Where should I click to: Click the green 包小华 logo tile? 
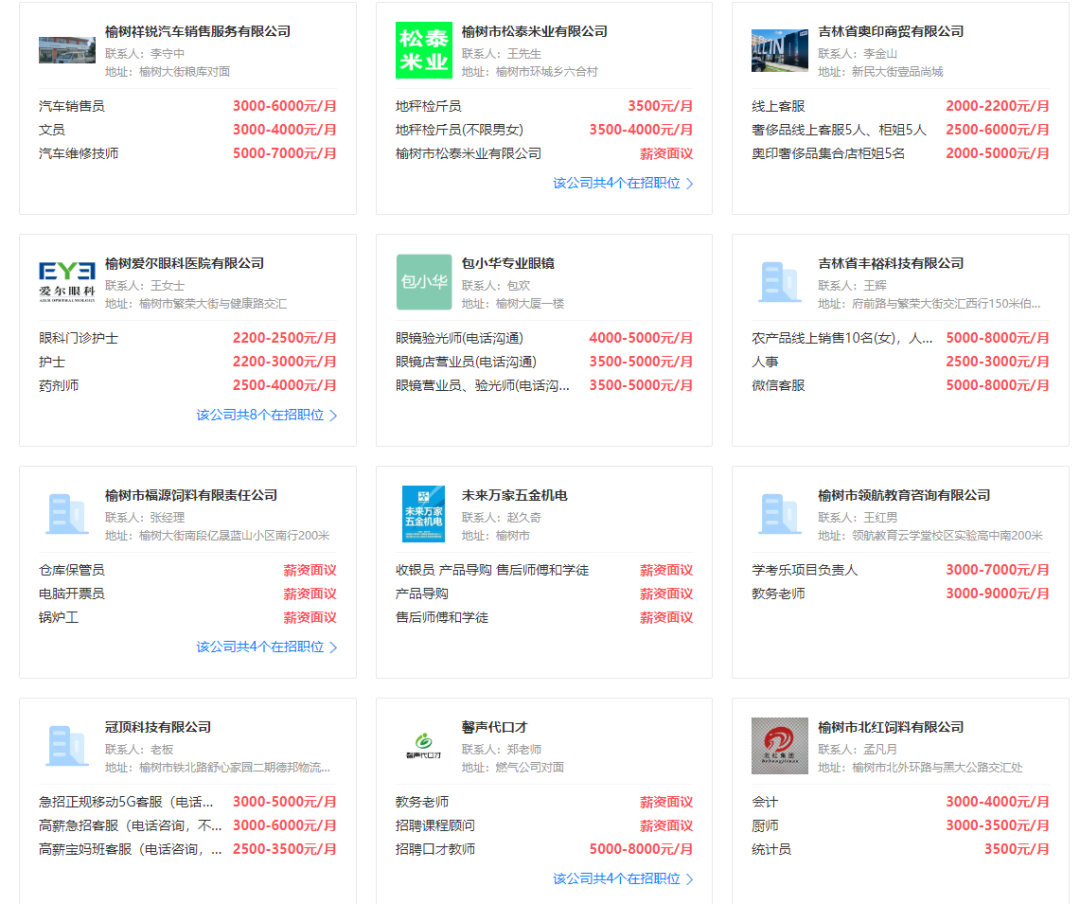pos(424,282)
